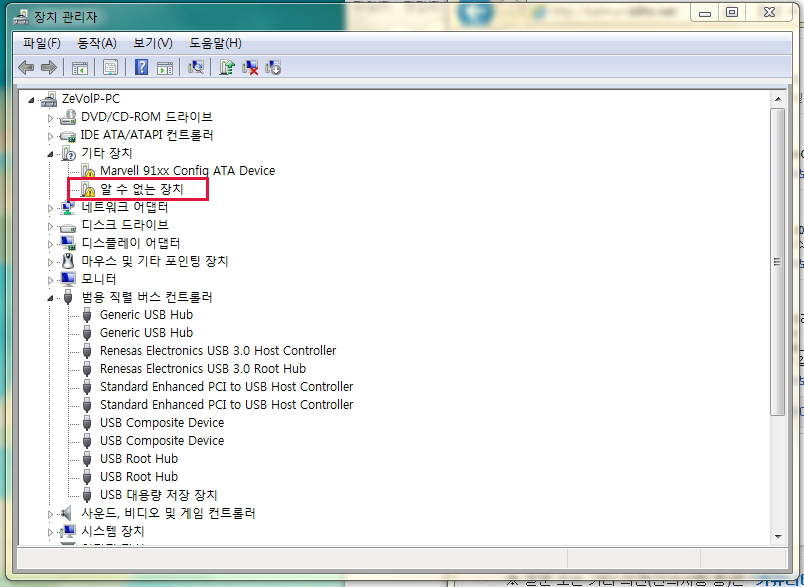Click the Back arrow toolbar button
The image size is (804, 587).
tap(26, 67)
